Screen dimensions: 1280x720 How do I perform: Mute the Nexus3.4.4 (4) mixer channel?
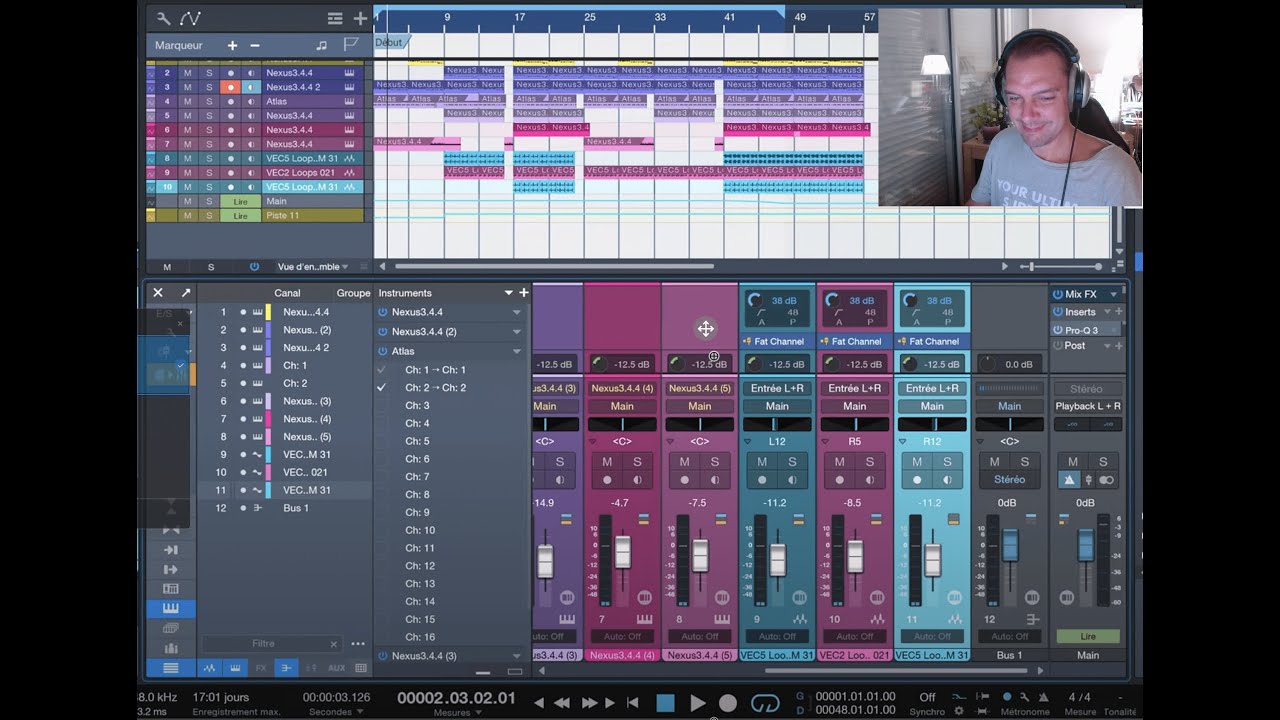tap(607, 462)
